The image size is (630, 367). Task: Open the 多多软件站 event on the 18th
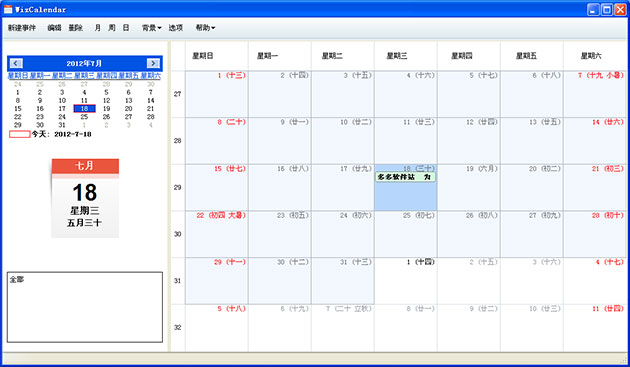pyautogui.click(x=405, y=177)
